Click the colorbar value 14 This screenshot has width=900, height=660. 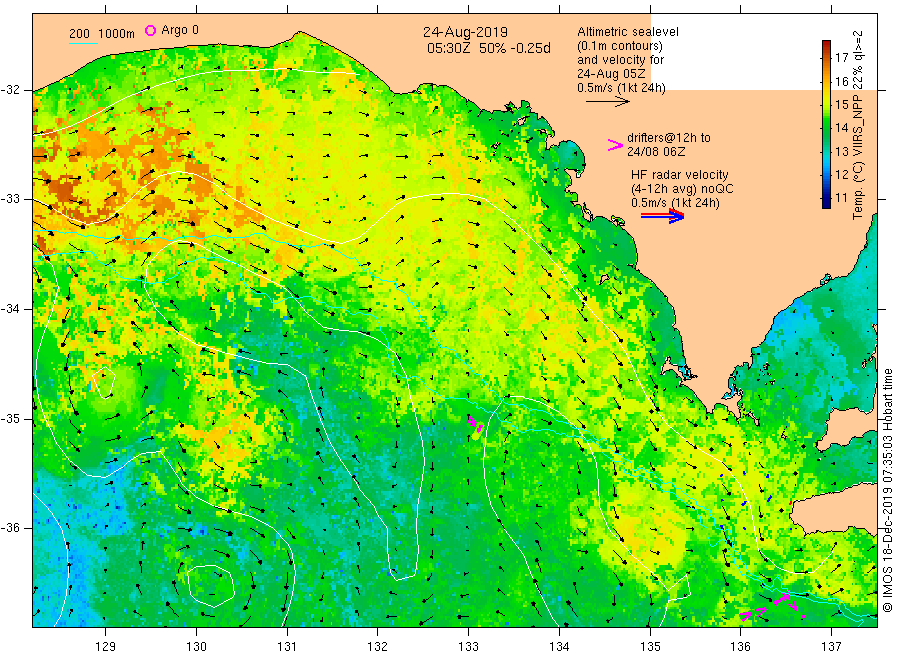[841, 128]
